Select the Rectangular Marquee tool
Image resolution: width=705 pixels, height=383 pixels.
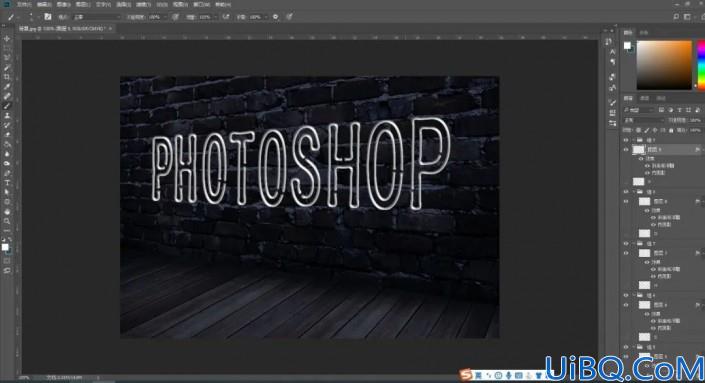pyautogui.click(x=7, y=48)
